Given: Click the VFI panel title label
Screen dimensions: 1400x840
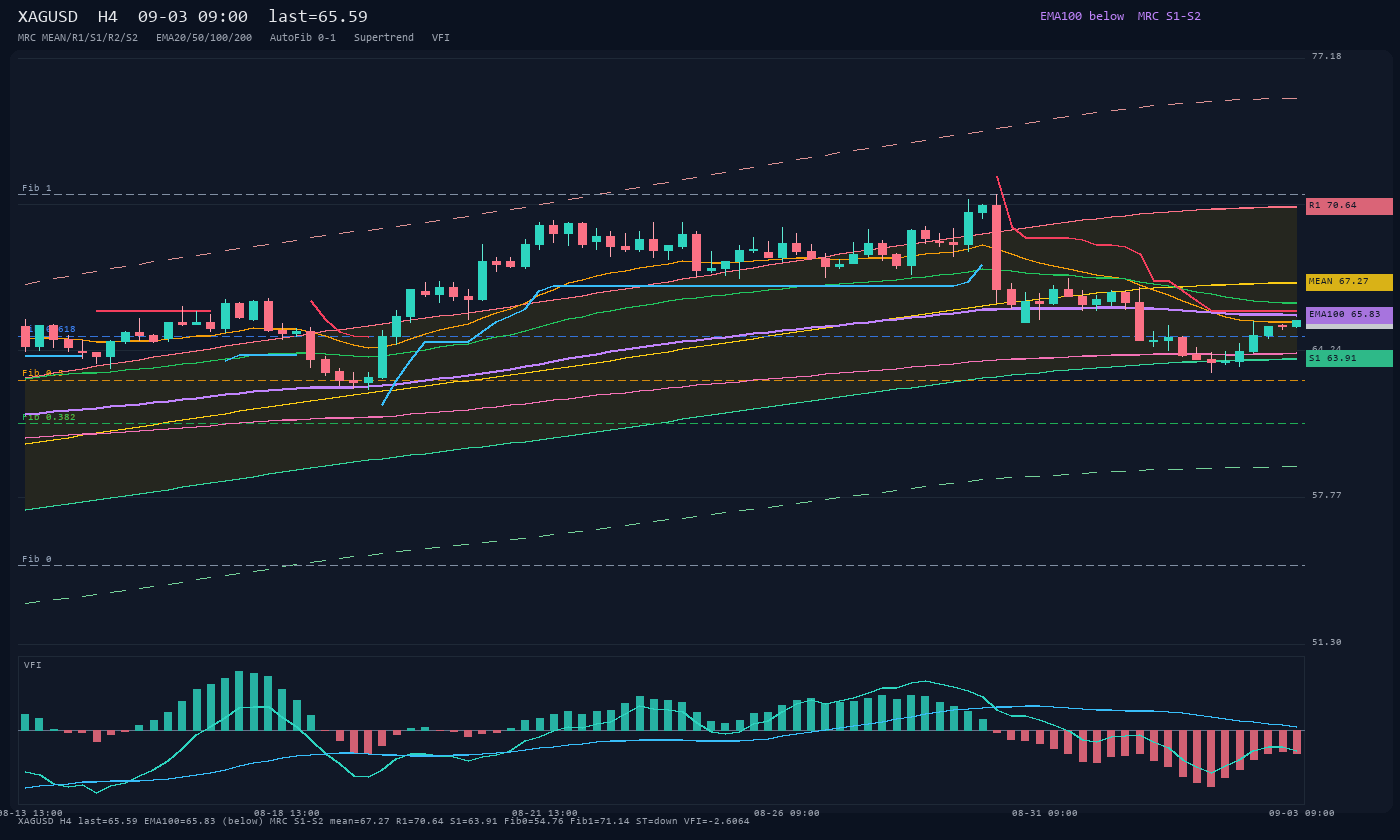Looking at the screenshot, I should [33, 665].
